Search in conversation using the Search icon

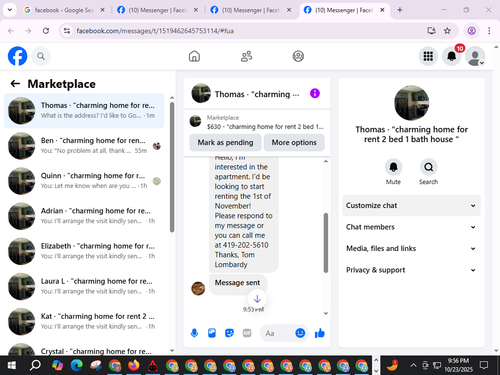click(x=428, y=167)
